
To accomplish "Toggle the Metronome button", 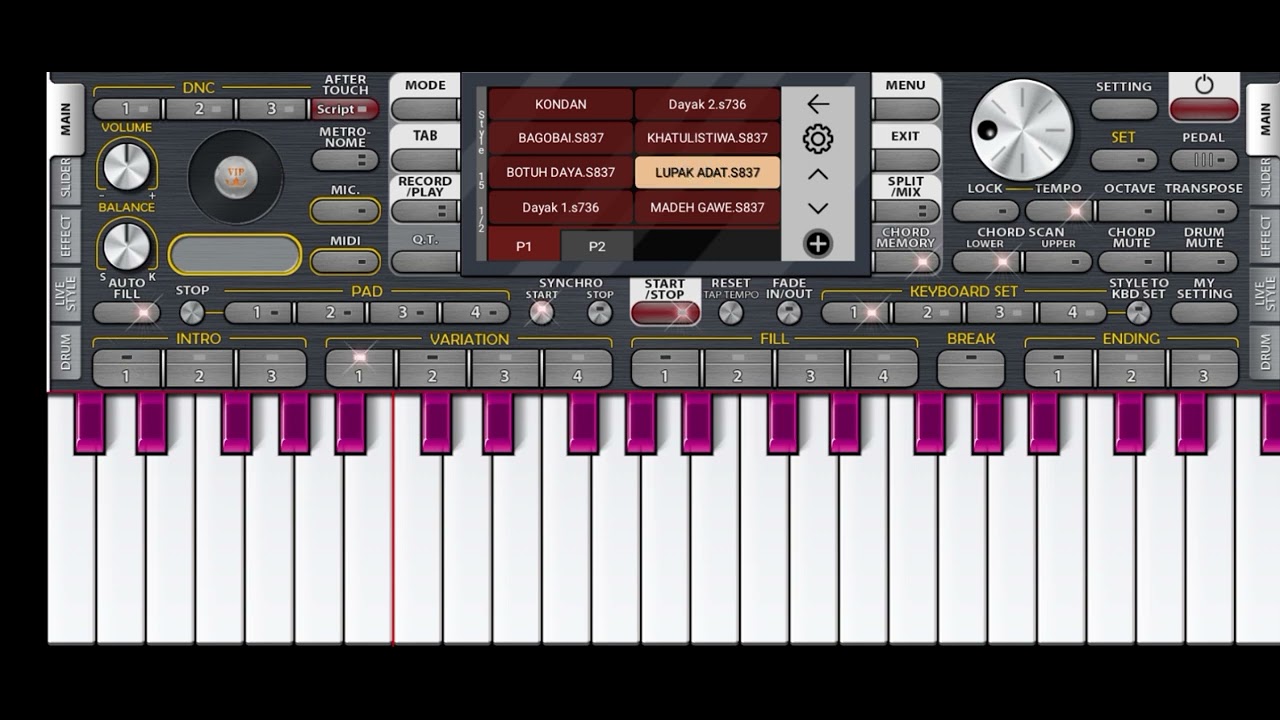I will pyautogui.click(x=345, y=160).
